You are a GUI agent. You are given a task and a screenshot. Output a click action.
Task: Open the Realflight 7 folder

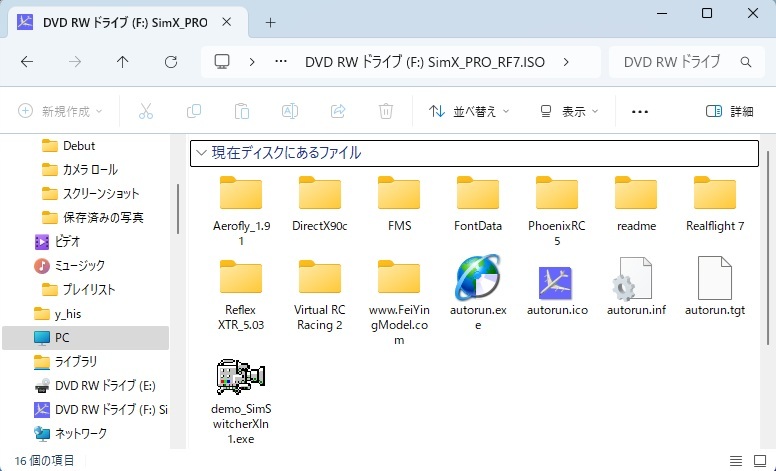point(715,195)
